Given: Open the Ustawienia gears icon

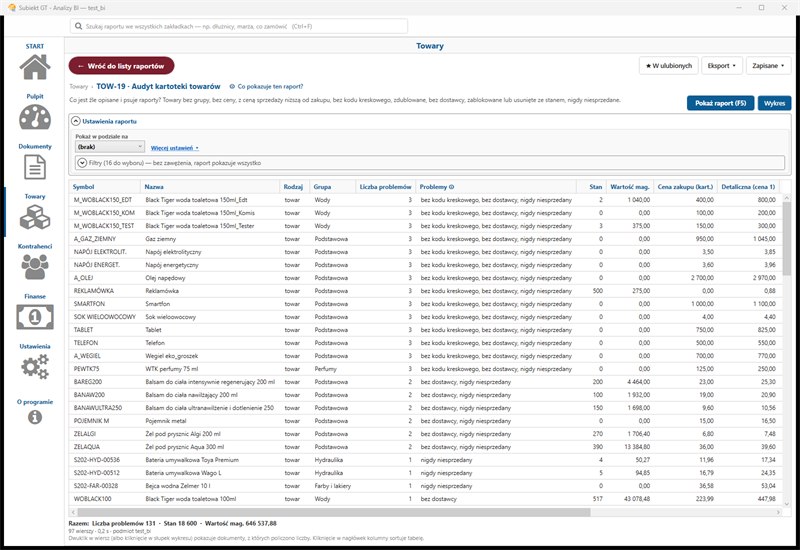Looking at the screenshot, I should pyautogui.click(x=35, y=367).
